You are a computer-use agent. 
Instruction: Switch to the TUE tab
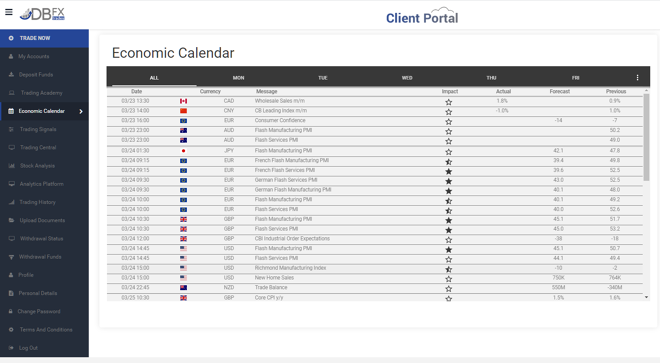point(323,78)
